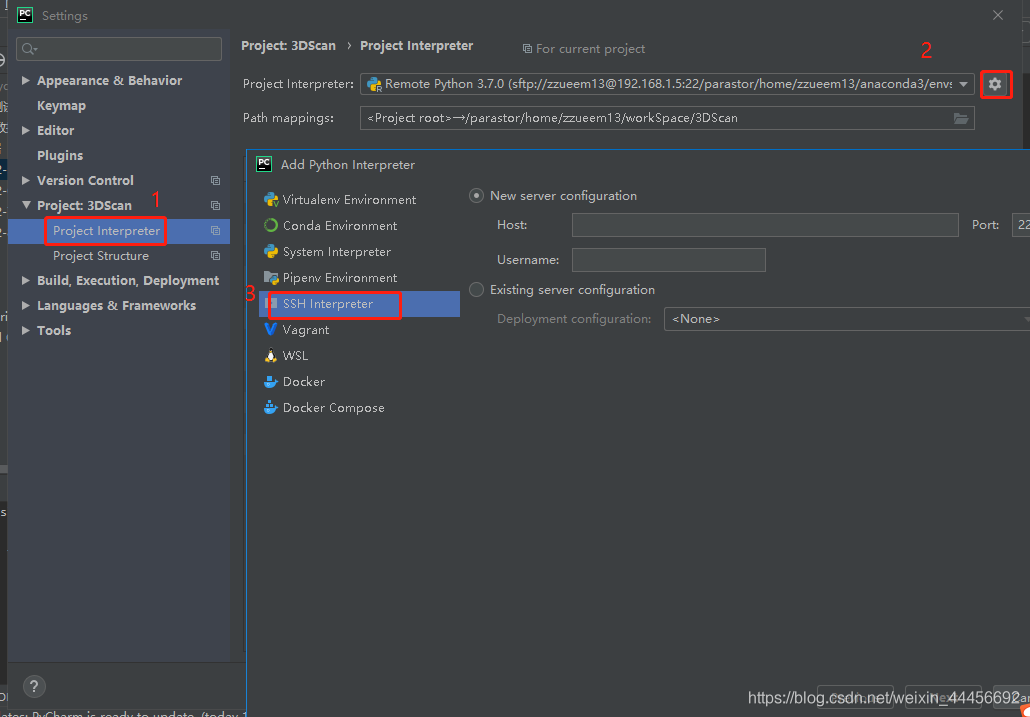Click the Host input field
The height and width of the screenshot is (717, 1030).
tap(765, 225)
